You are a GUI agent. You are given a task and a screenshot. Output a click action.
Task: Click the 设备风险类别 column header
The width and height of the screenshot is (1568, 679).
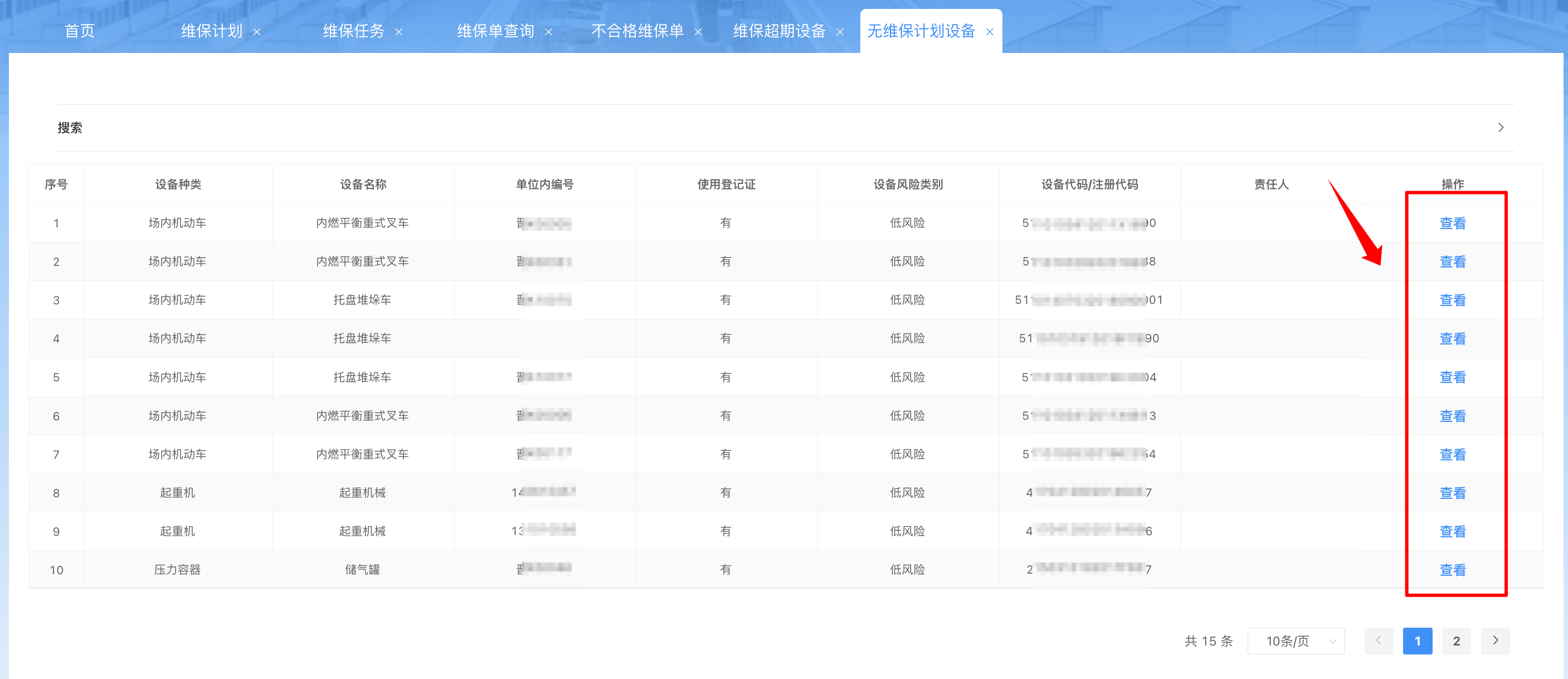pyautogui.click(x=908, y=185)
